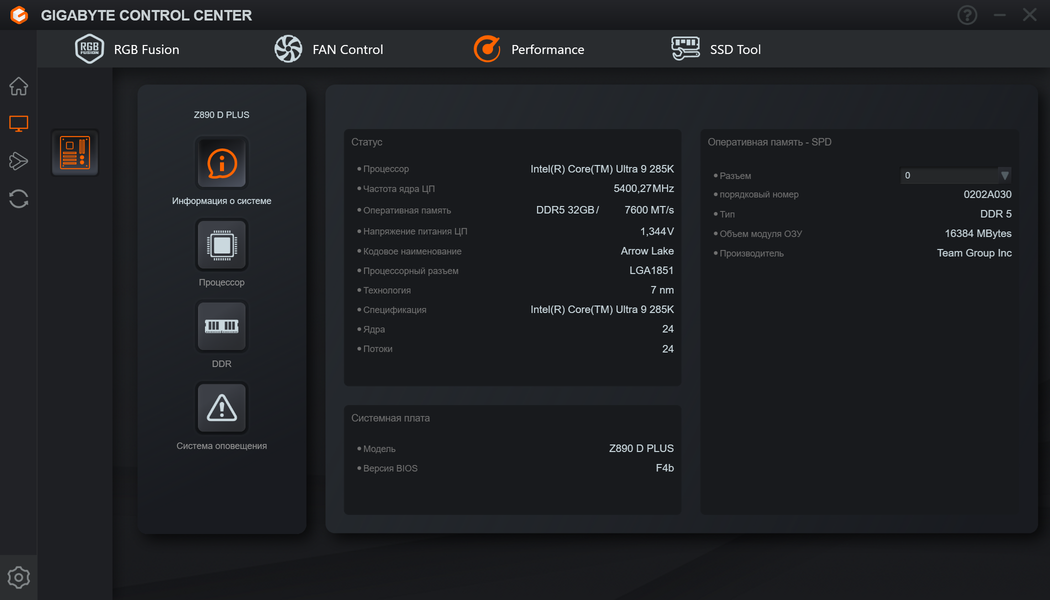Select the monitor icon in sidebar
This screenshot has width=1050, height=600.
click(x=19, y=123)
